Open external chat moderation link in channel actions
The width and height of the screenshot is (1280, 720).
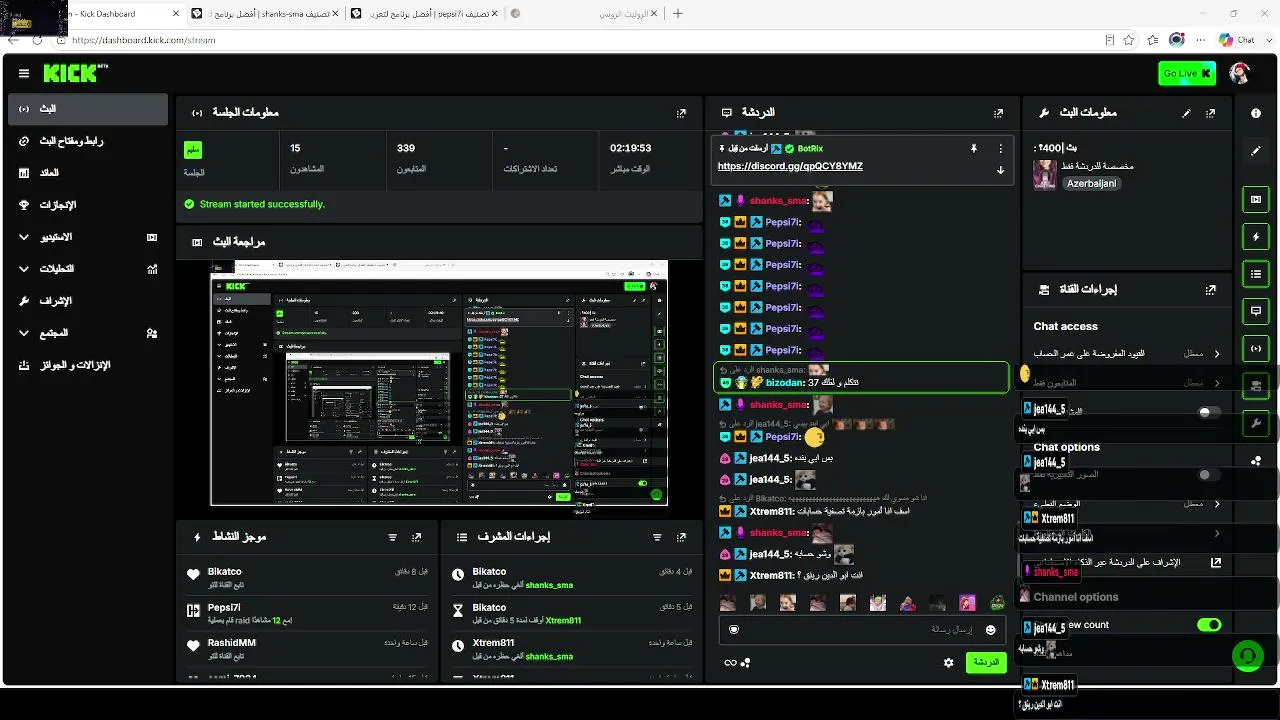point(1216,563)
